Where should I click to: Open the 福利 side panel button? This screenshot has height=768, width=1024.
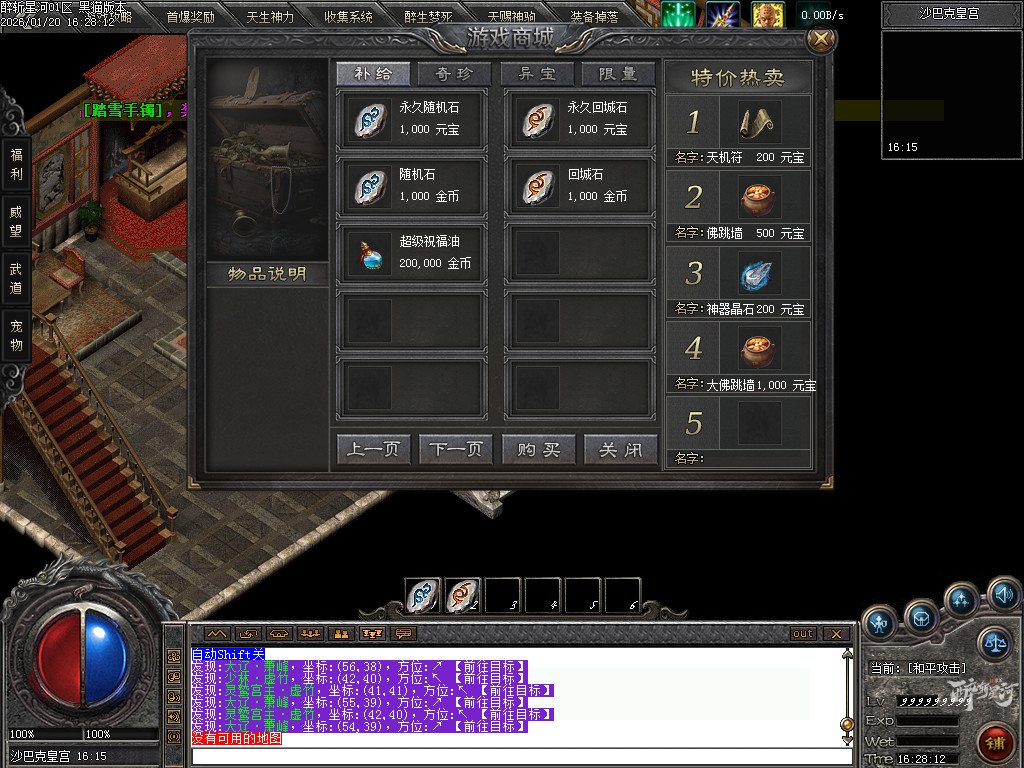[16, 164]
